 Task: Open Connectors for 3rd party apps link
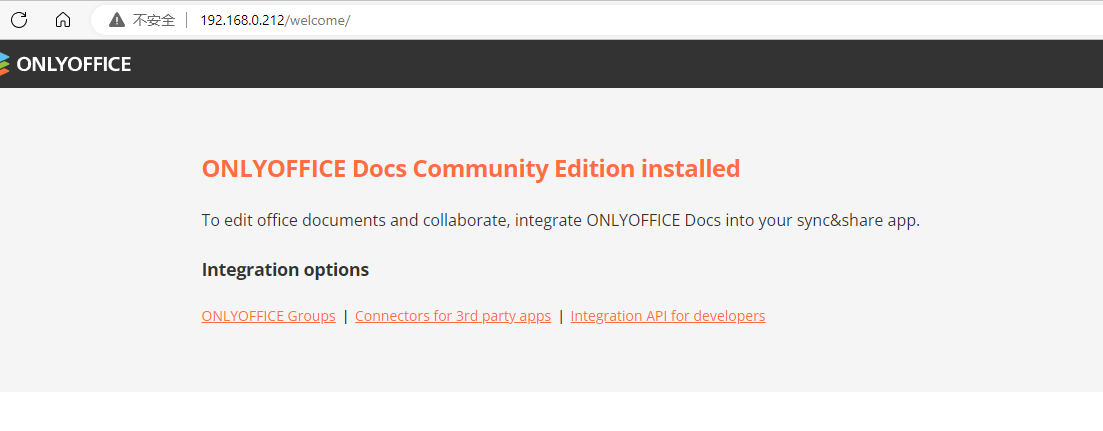pos(452,316)
